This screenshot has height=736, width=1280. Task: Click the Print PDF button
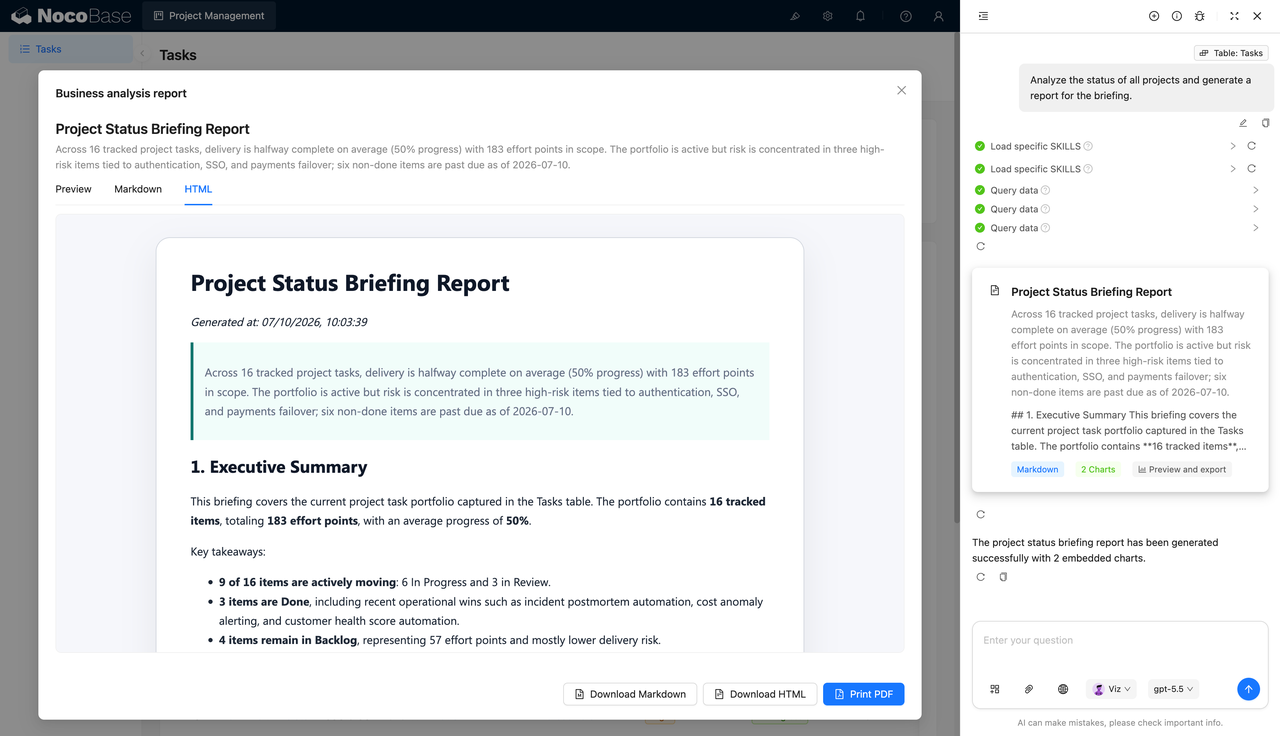[x=864, y=694]
